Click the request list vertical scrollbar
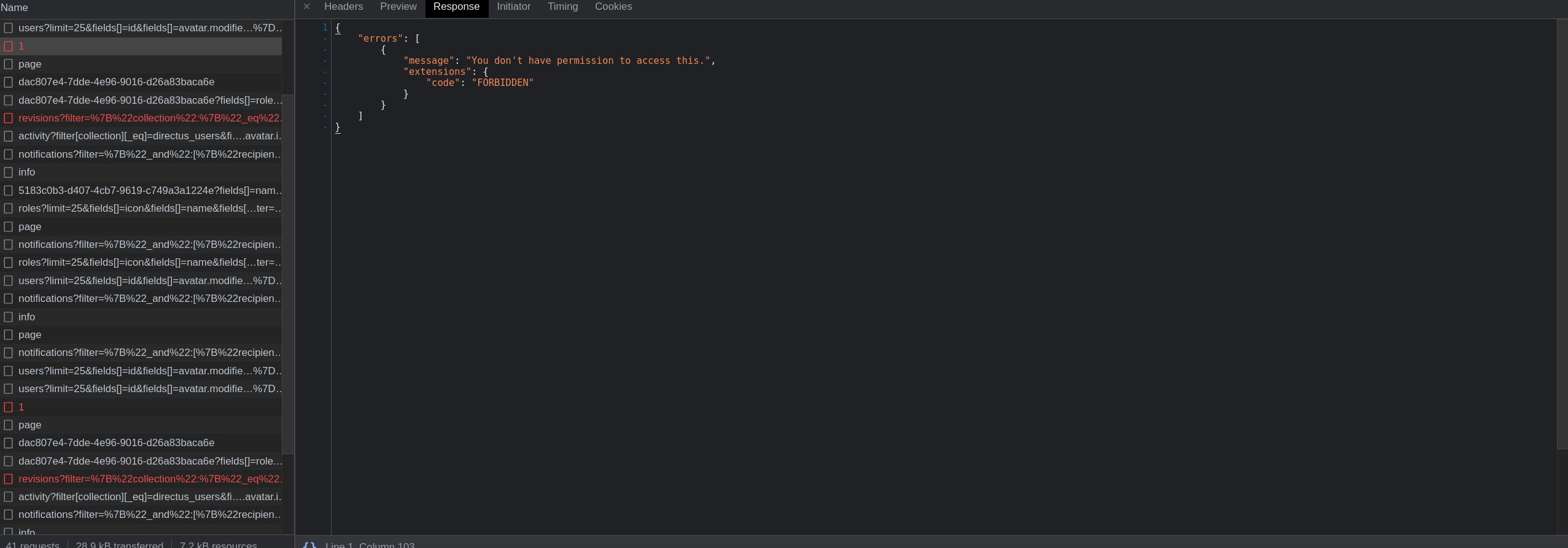Image resolution: width=1568 pixels, height=548 pixels. (x=287, y=273)
